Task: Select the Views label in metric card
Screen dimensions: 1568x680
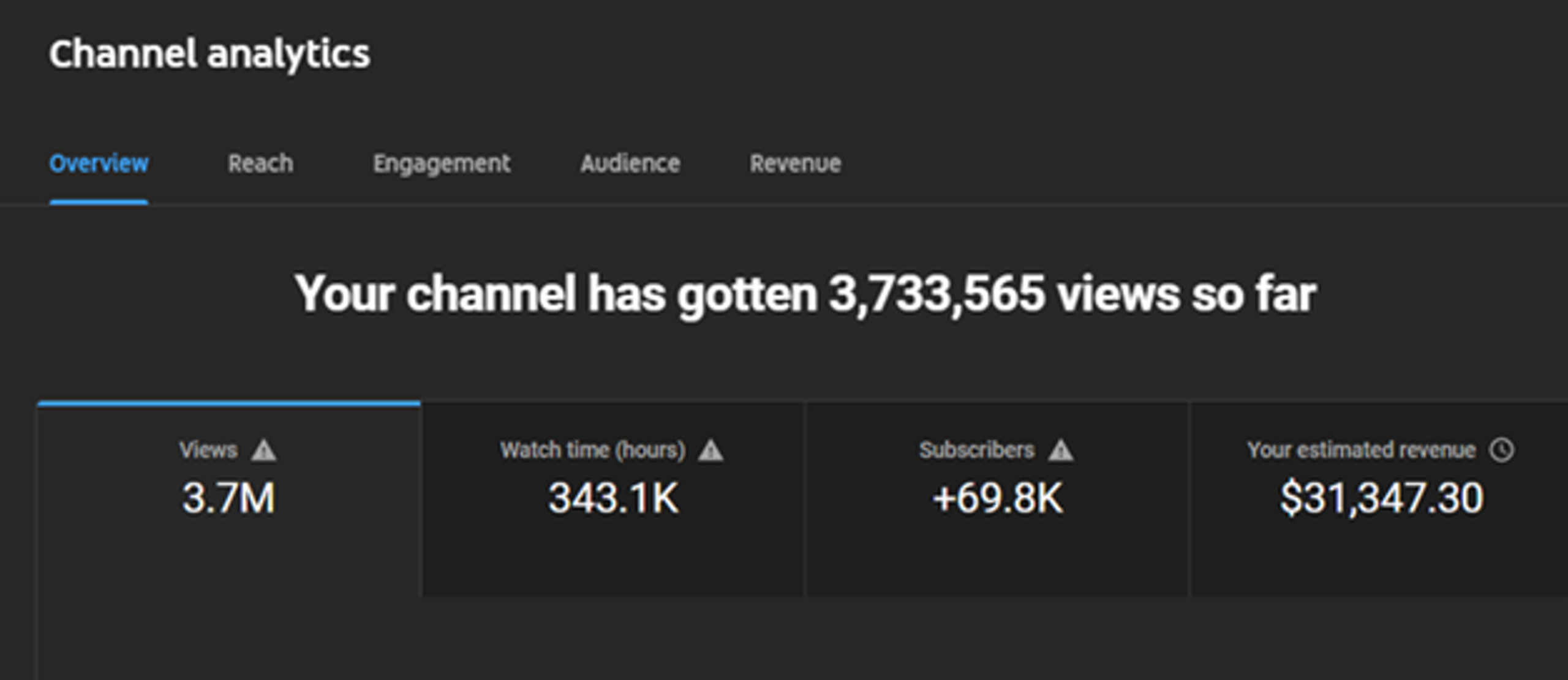Action: 208,450
